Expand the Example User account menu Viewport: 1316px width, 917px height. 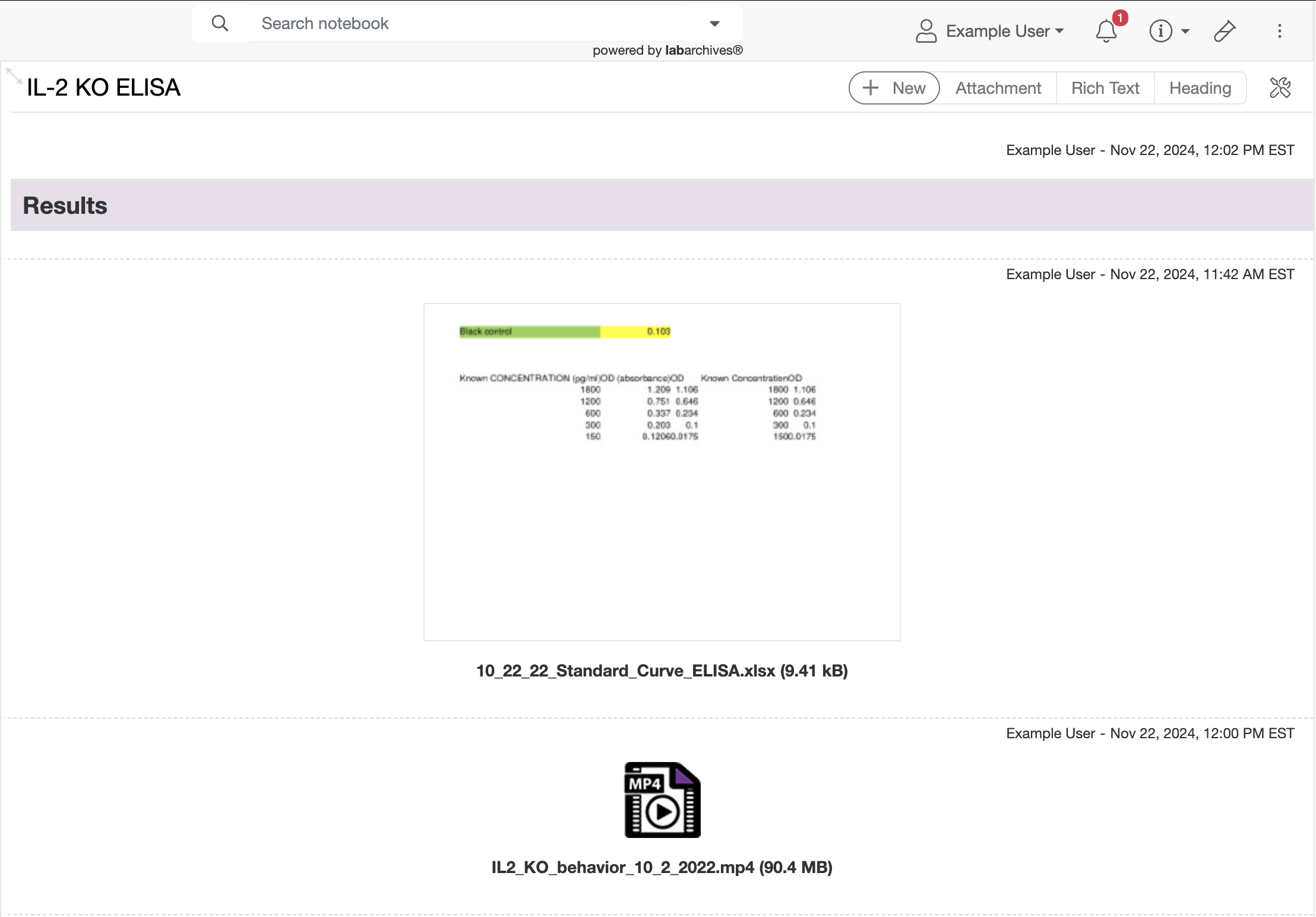pos(1004,30)
